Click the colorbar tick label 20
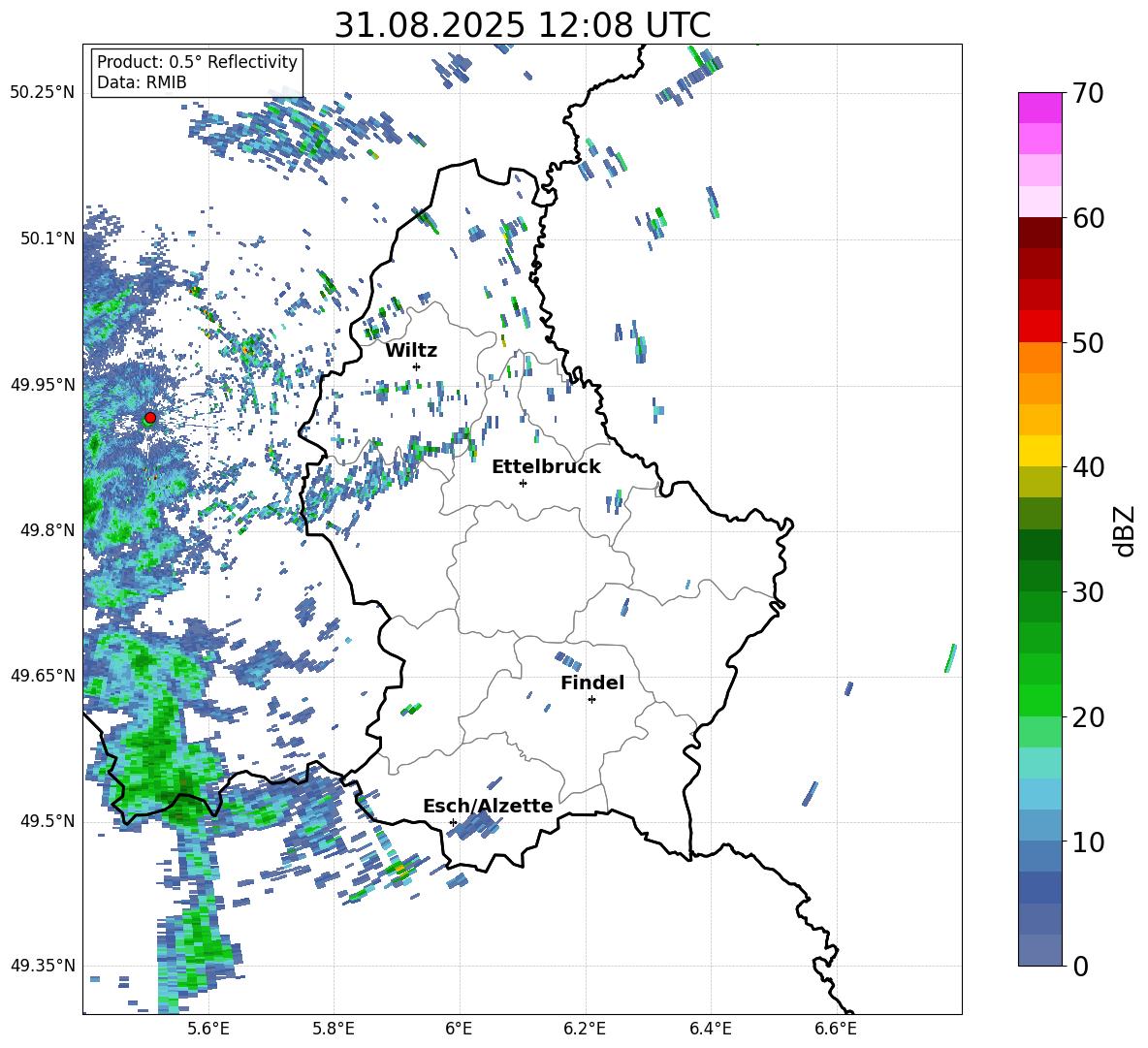 tap(1088, 717)
